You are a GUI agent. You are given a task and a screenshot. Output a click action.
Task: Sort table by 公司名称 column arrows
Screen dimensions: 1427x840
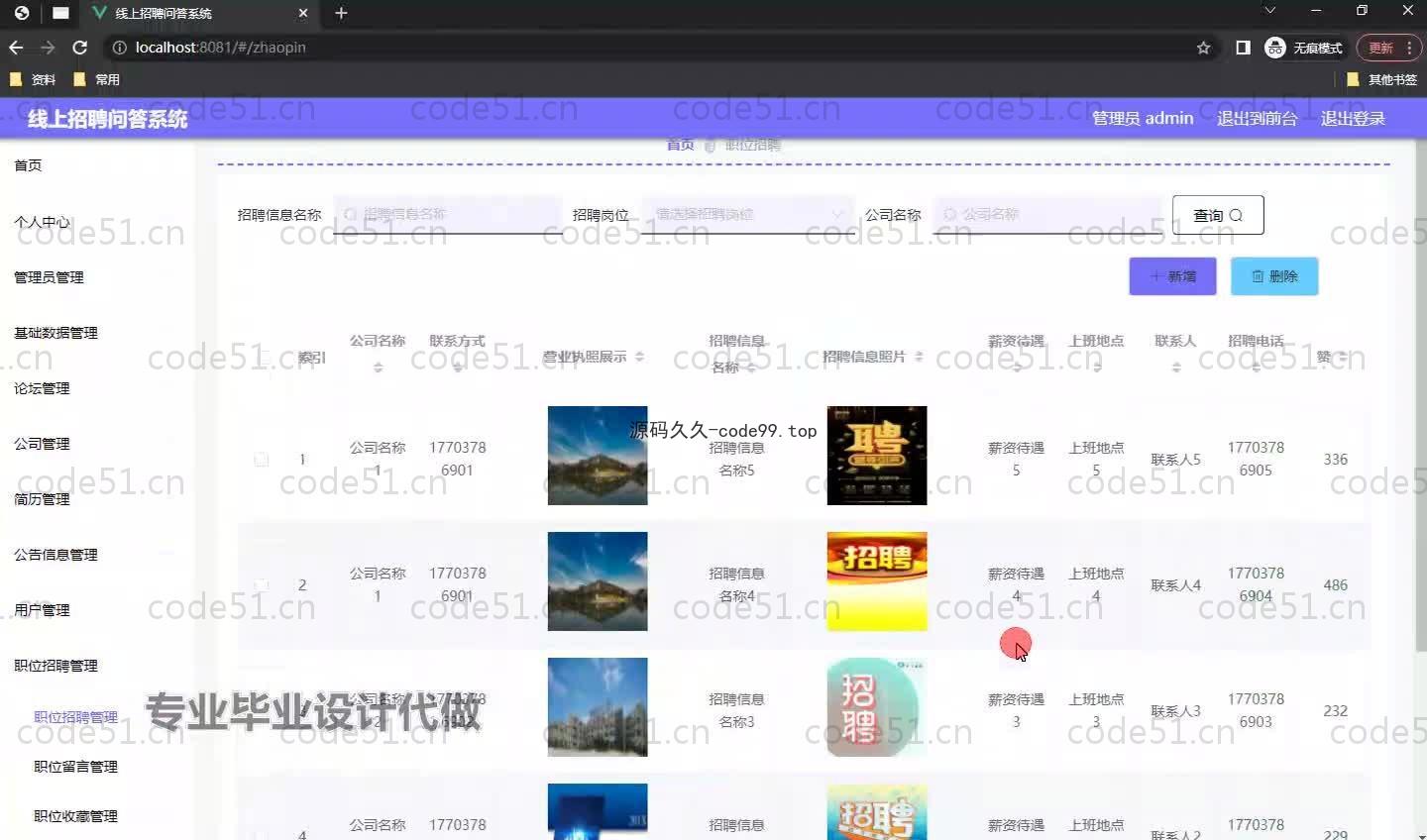[x=378, y=367]
